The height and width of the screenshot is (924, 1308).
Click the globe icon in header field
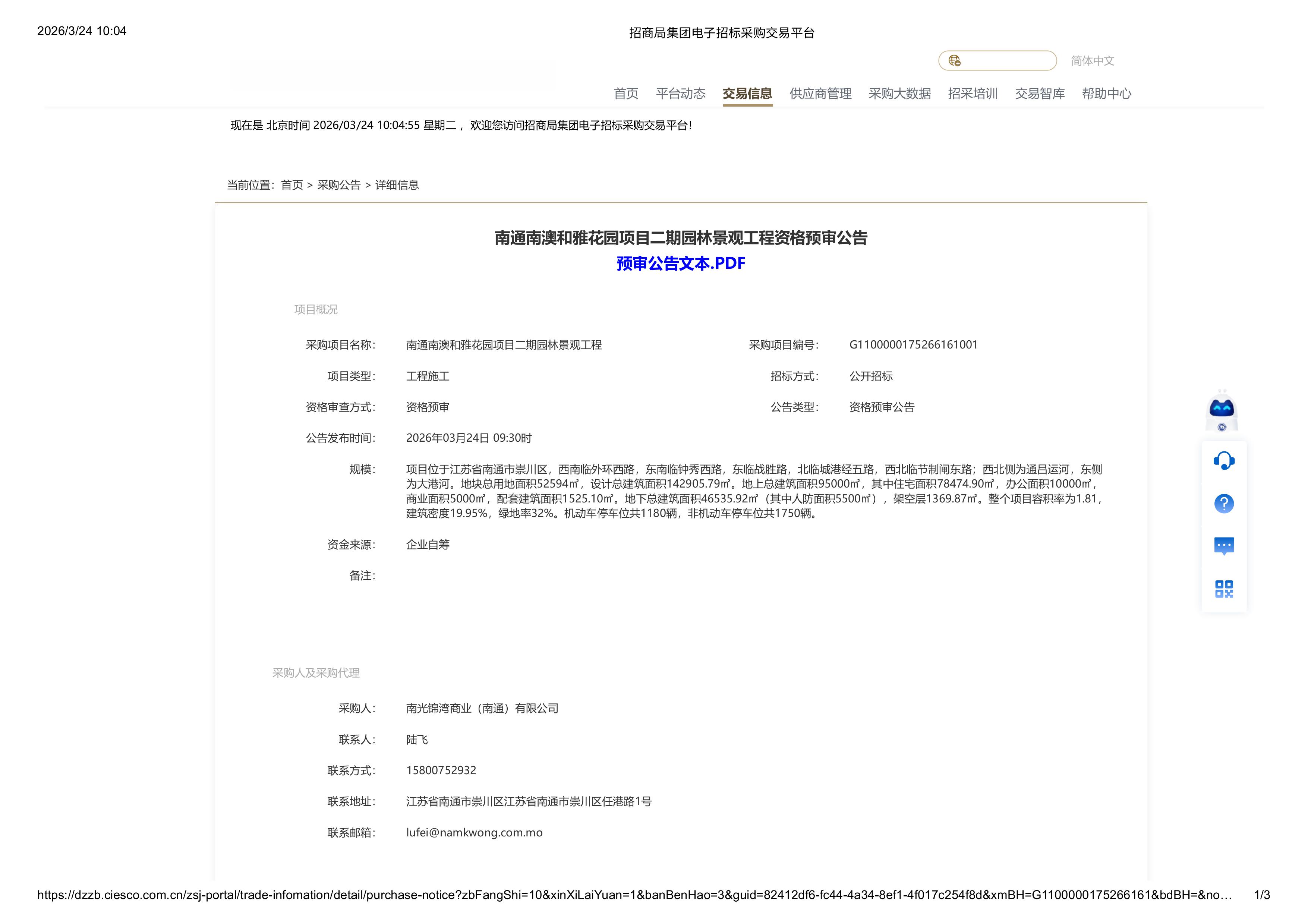[x=954, y=60]
